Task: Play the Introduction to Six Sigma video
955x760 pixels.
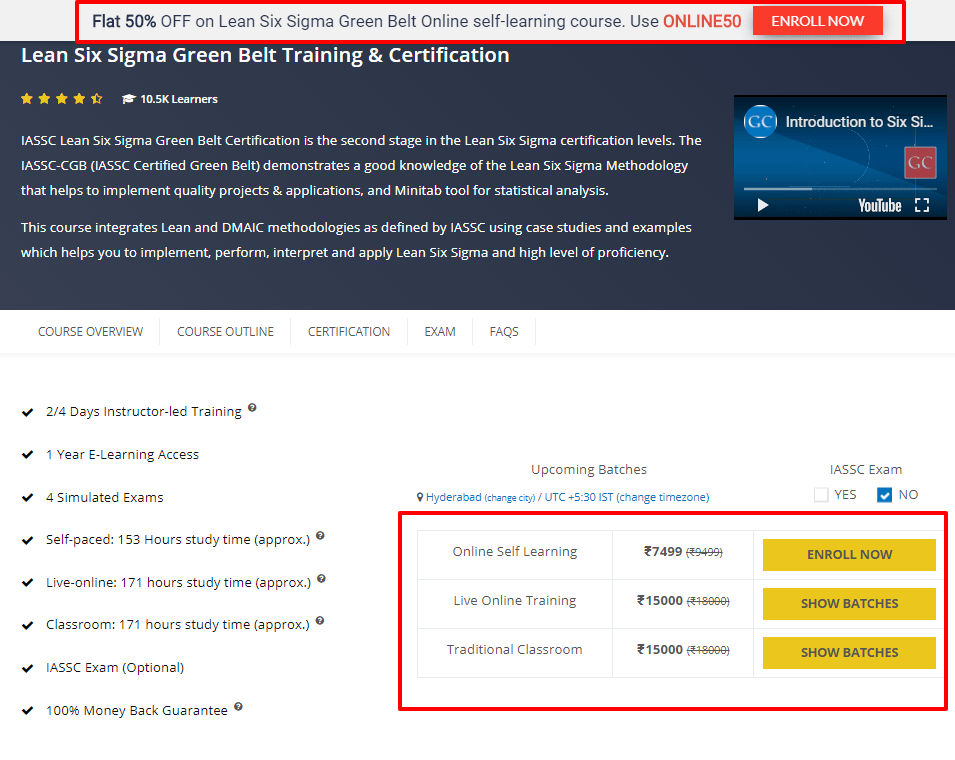Action: (763, 205)
